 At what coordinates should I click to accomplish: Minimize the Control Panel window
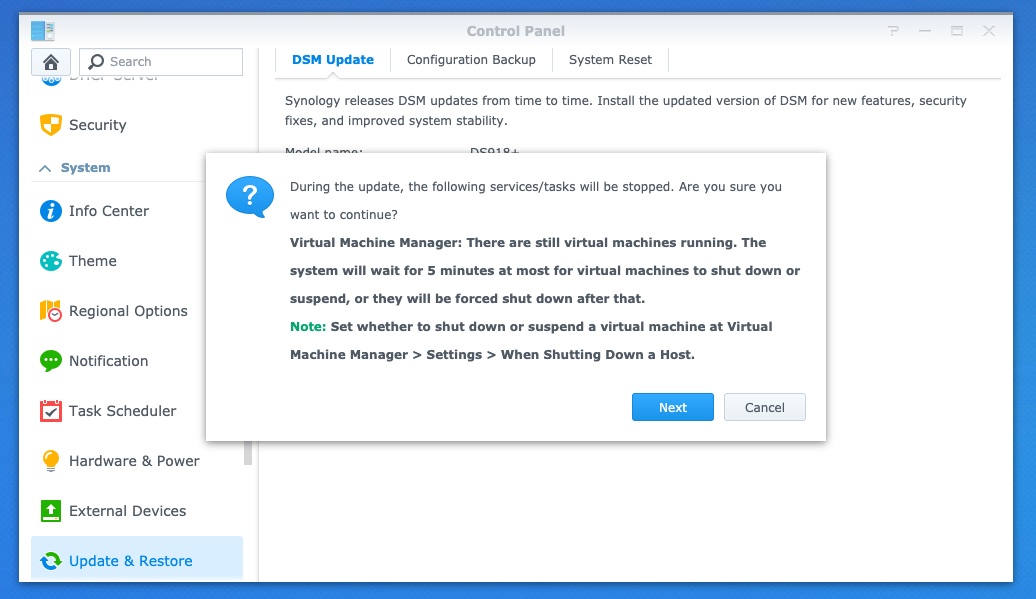coord(925,30)
